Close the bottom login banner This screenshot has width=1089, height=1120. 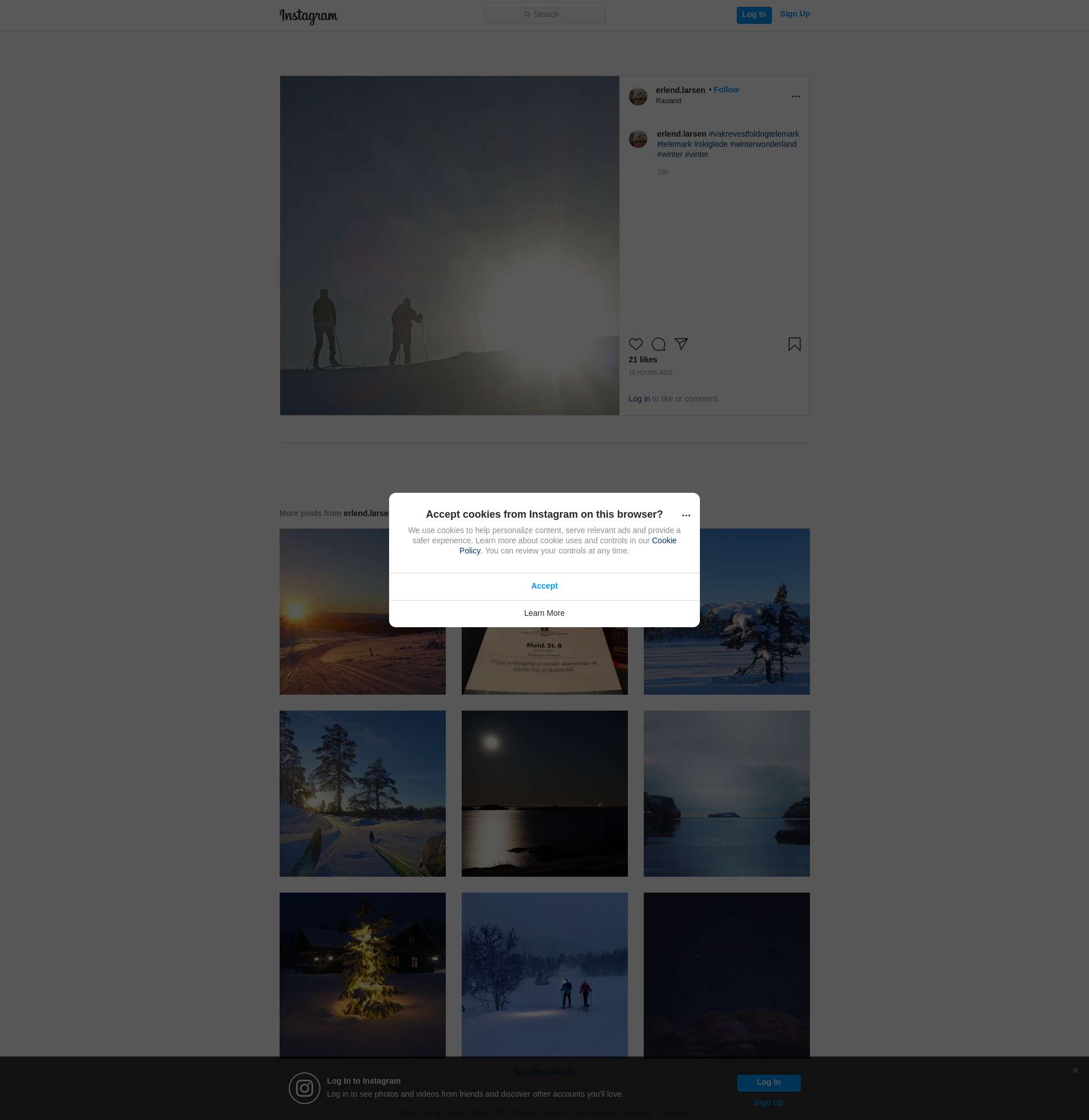pos(1075,1070)
